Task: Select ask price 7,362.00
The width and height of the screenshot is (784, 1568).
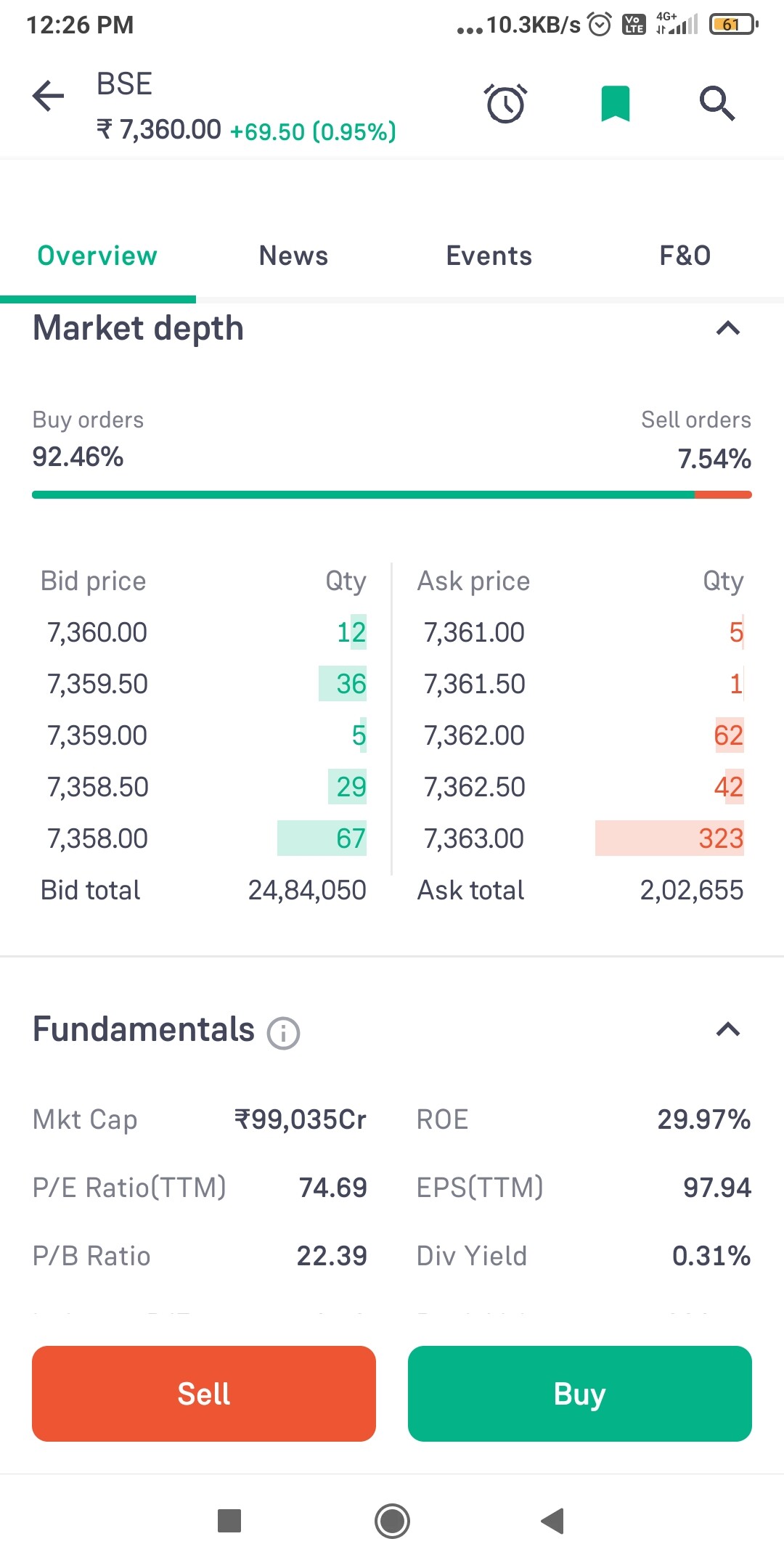Action: (474, 735)
